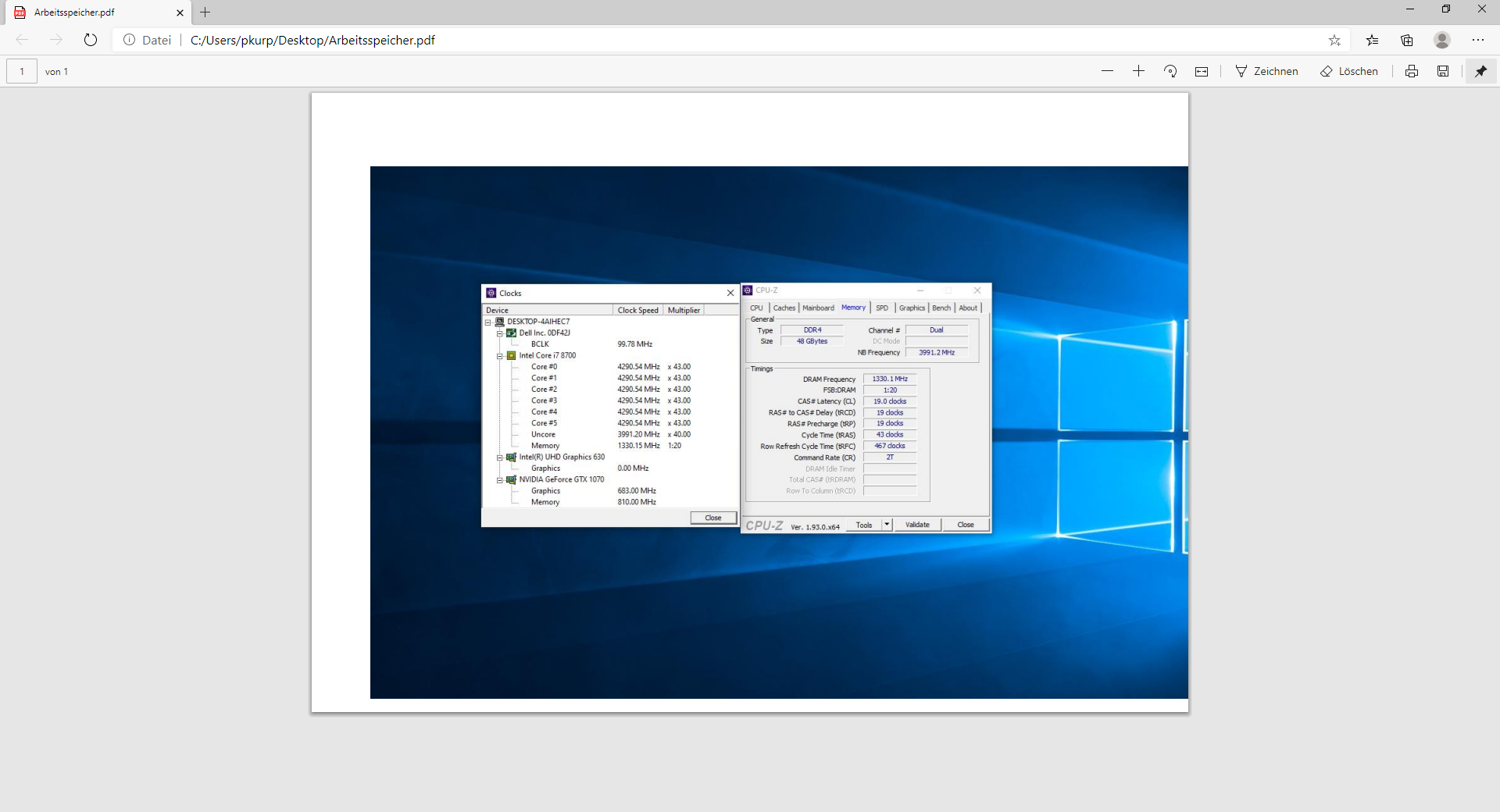The image size is (1500, 812).
Task: Open the Graphics tab in CPU-Z
Action: click(912, 308)
